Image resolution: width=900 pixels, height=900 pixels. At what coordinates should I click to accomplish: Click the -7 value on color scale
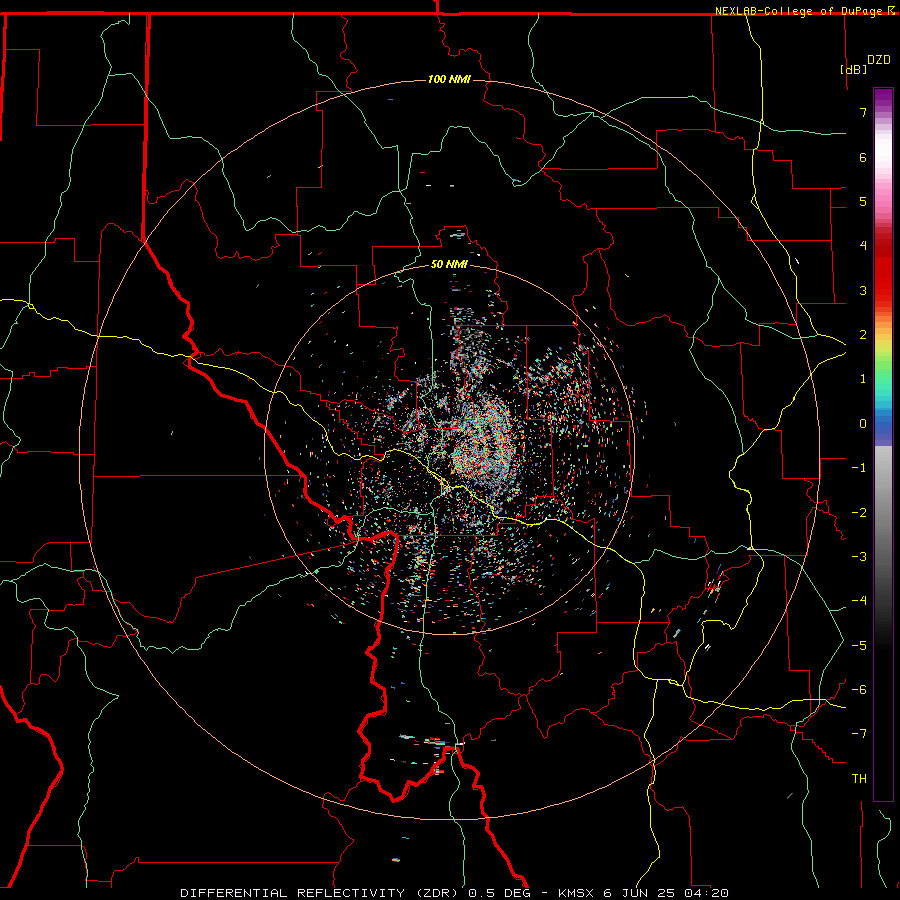tap(859, 734)
